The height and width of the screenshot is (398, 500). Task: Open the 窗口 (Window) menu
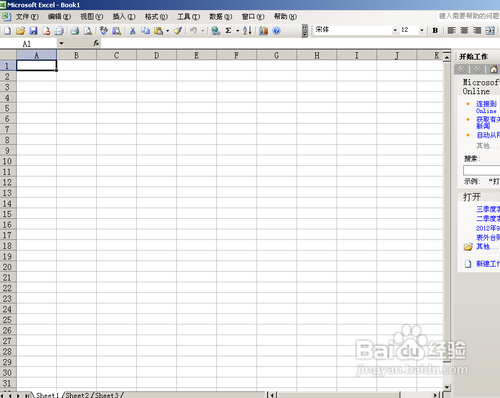[x=253, y=16]
